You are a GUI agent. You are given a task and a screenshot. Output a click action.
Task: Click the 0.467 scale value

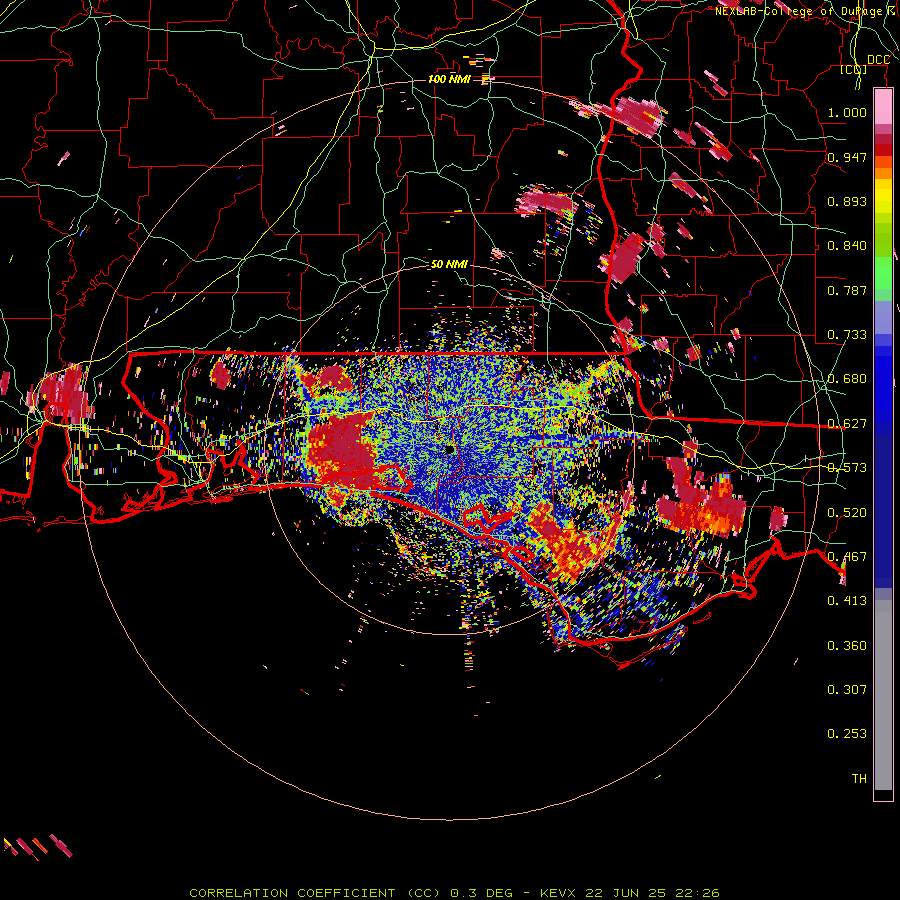pos(847,557)
